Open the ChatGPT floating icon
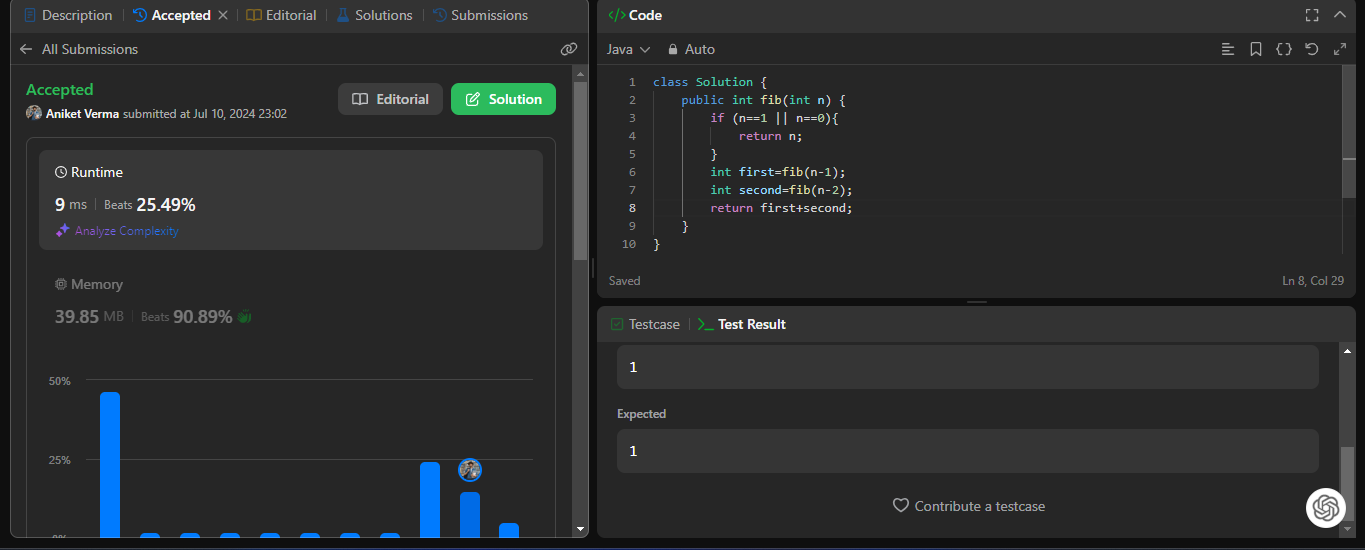This screenshot has width=1365, height=550. pos(1326,508)
